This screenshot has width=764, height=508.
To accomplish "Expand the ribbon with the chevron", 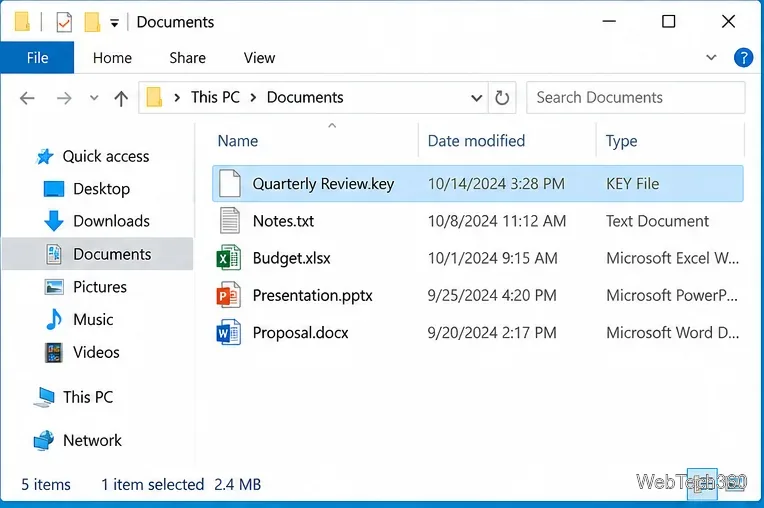I will click(x=711, y=57).
